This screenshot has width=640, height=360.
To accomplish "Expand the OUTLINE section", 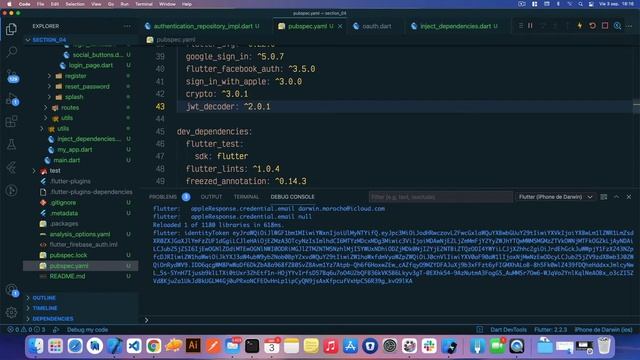I will click(44, 298).
